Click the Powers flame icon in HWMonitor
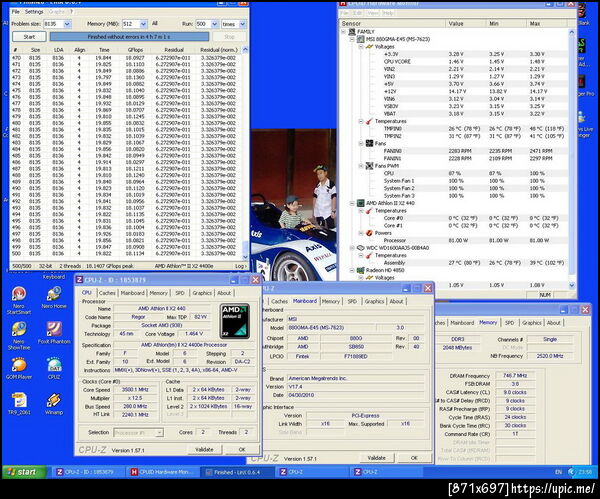 (369, 233)
